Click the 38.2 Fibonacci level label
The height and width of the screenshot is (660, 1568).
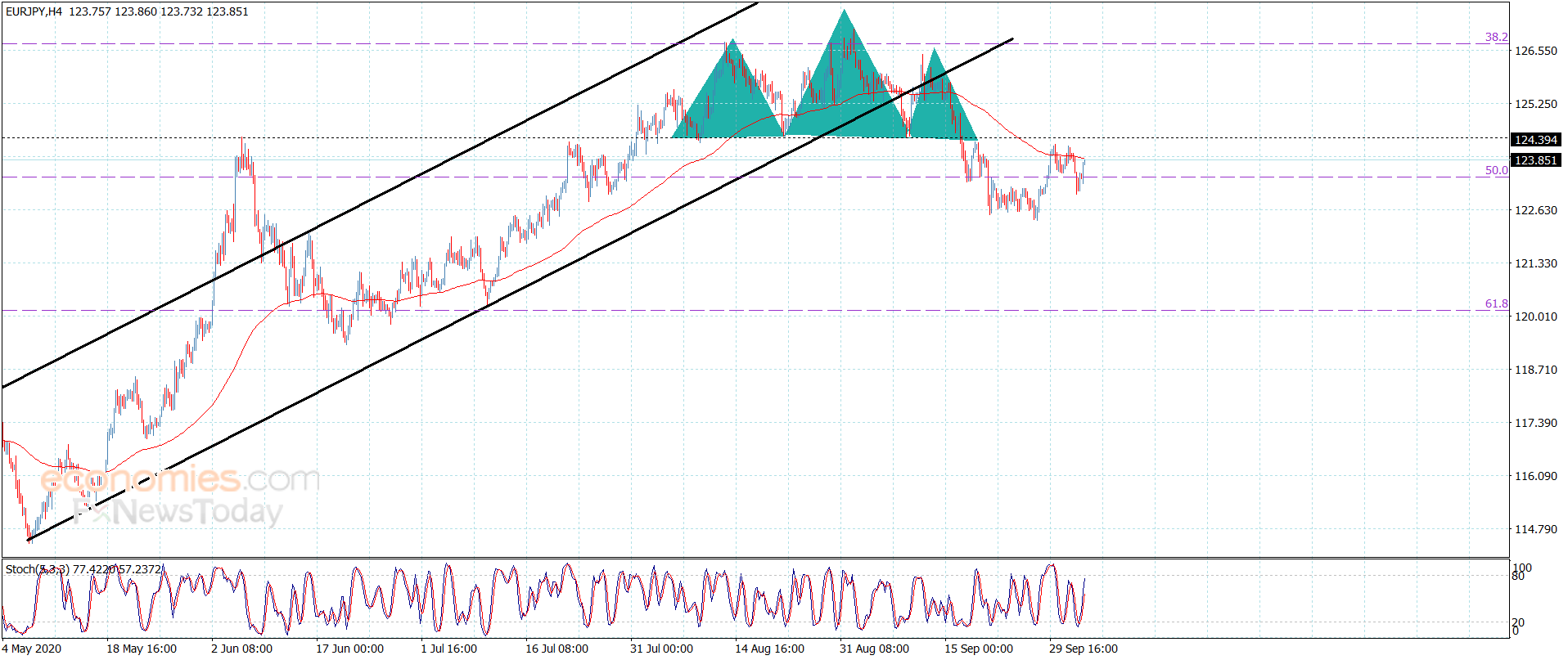pos(1496,37)
